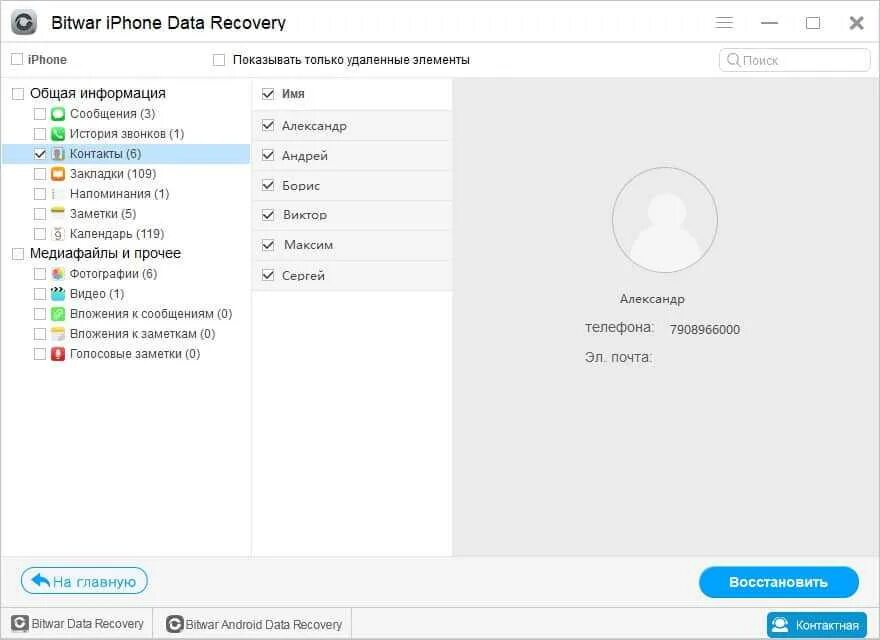Viewport: 880px width, 640px height.
Task: Tick the Закладки (109) checkbox
Action: click(x=40, y=174)
